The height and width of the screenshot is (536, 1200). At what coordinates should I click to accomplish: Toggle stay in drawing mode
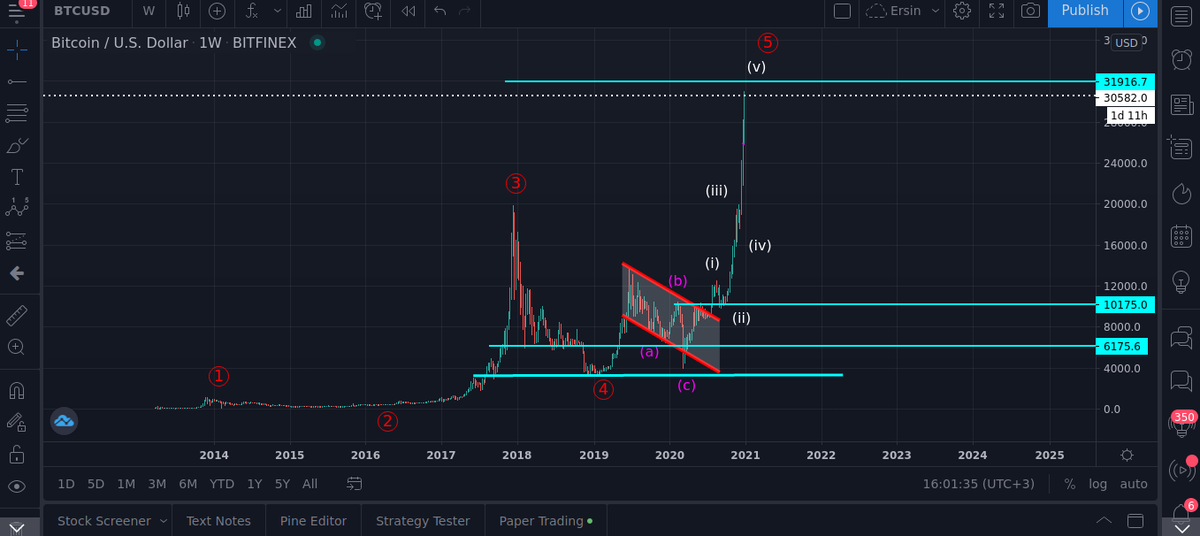(x=17, y=422)
